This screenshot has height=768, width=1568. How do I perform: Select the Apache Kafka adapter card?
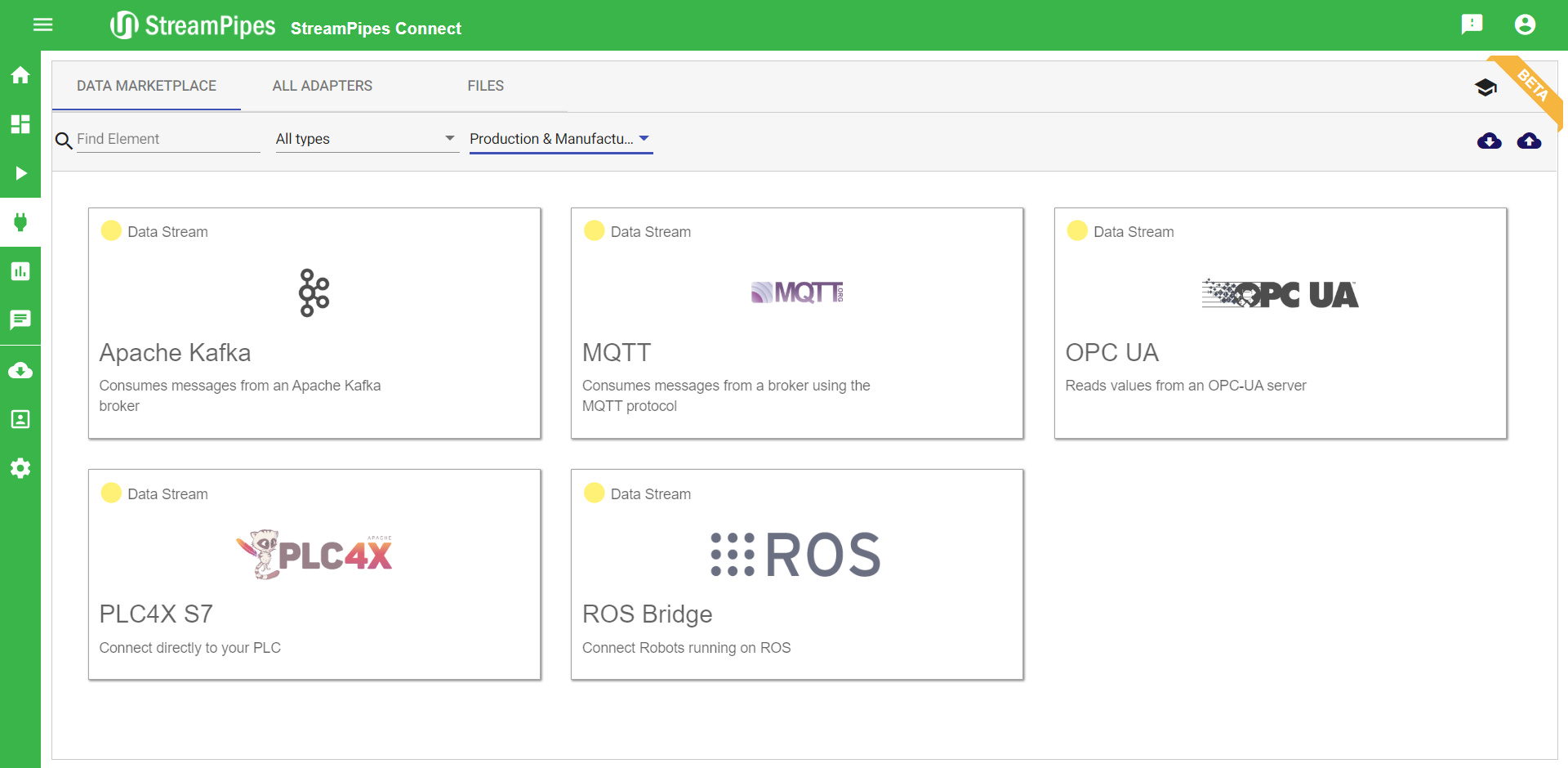(314, 323)
